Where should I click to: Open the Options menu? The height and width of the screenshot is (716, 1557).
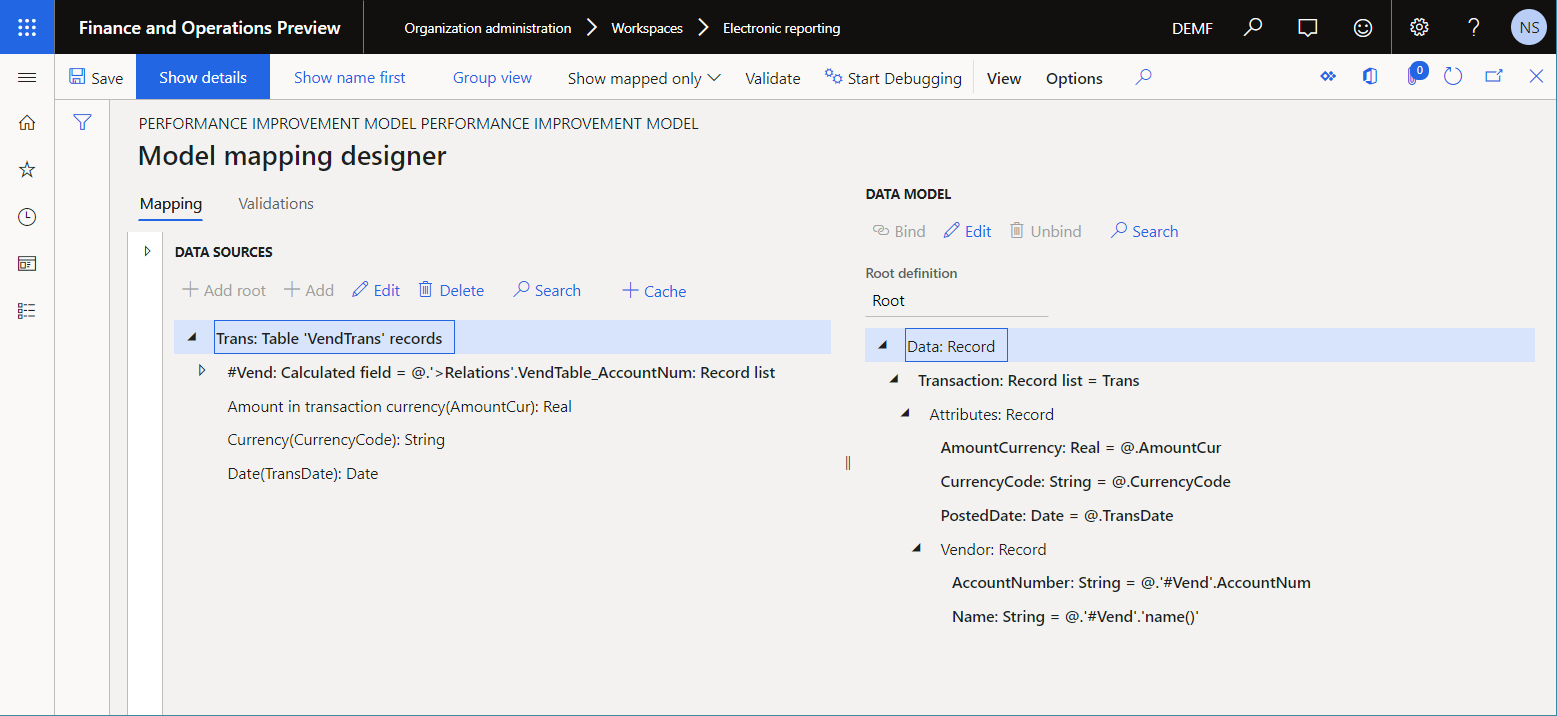[1074, 77]
